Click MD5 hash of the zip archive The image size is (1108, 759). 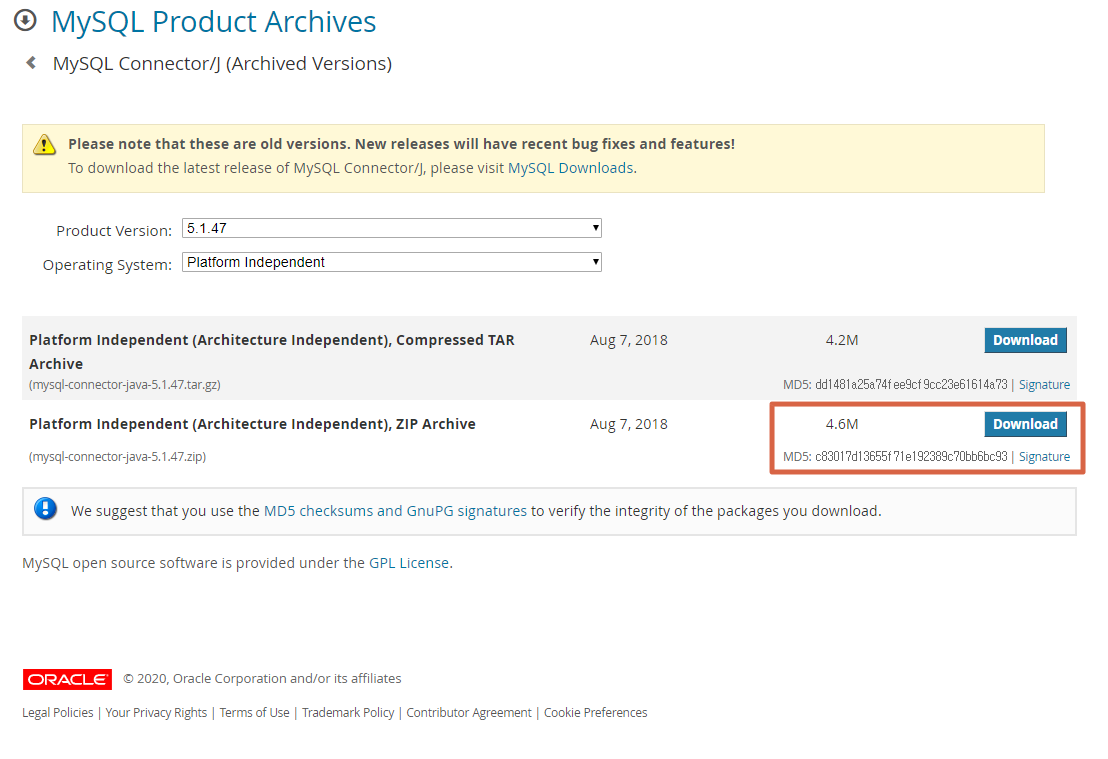[911, 457]
